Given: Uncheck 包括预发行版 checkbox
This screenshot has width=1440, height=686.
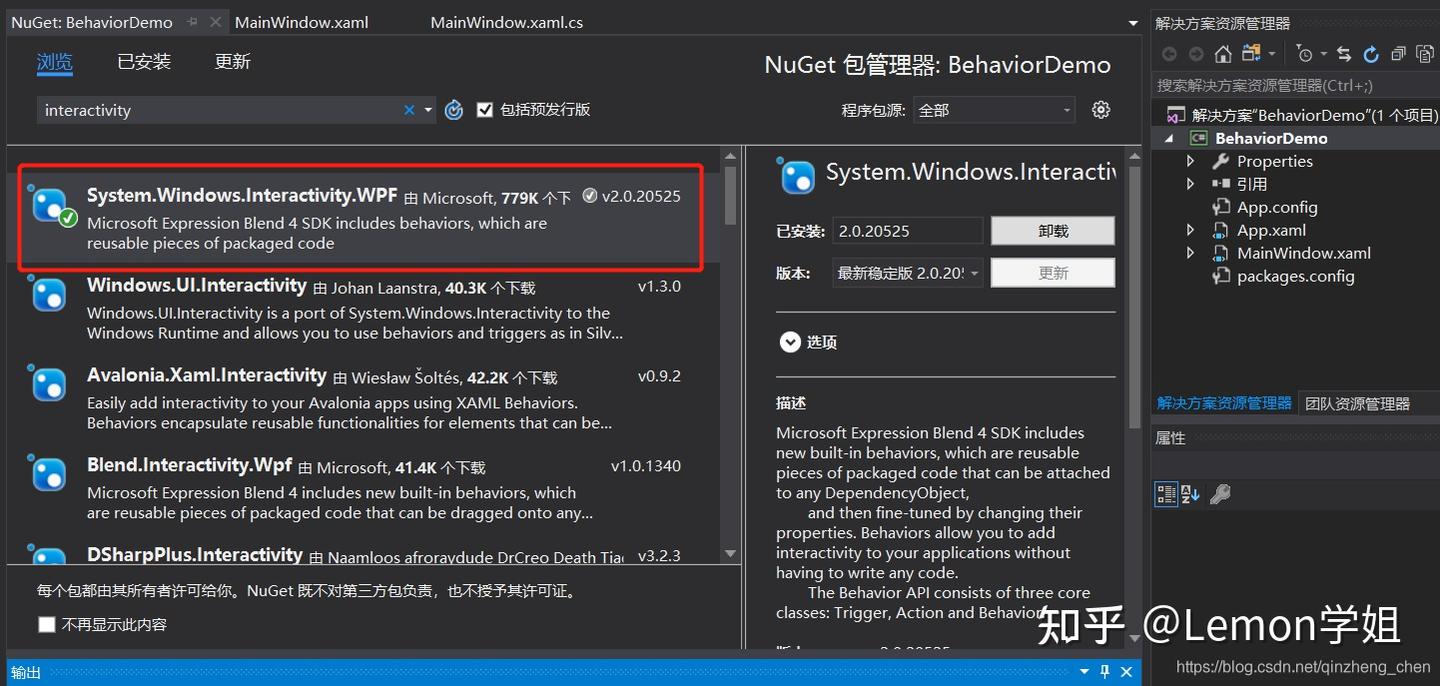Looking at the screenshot, I should 485,110.
